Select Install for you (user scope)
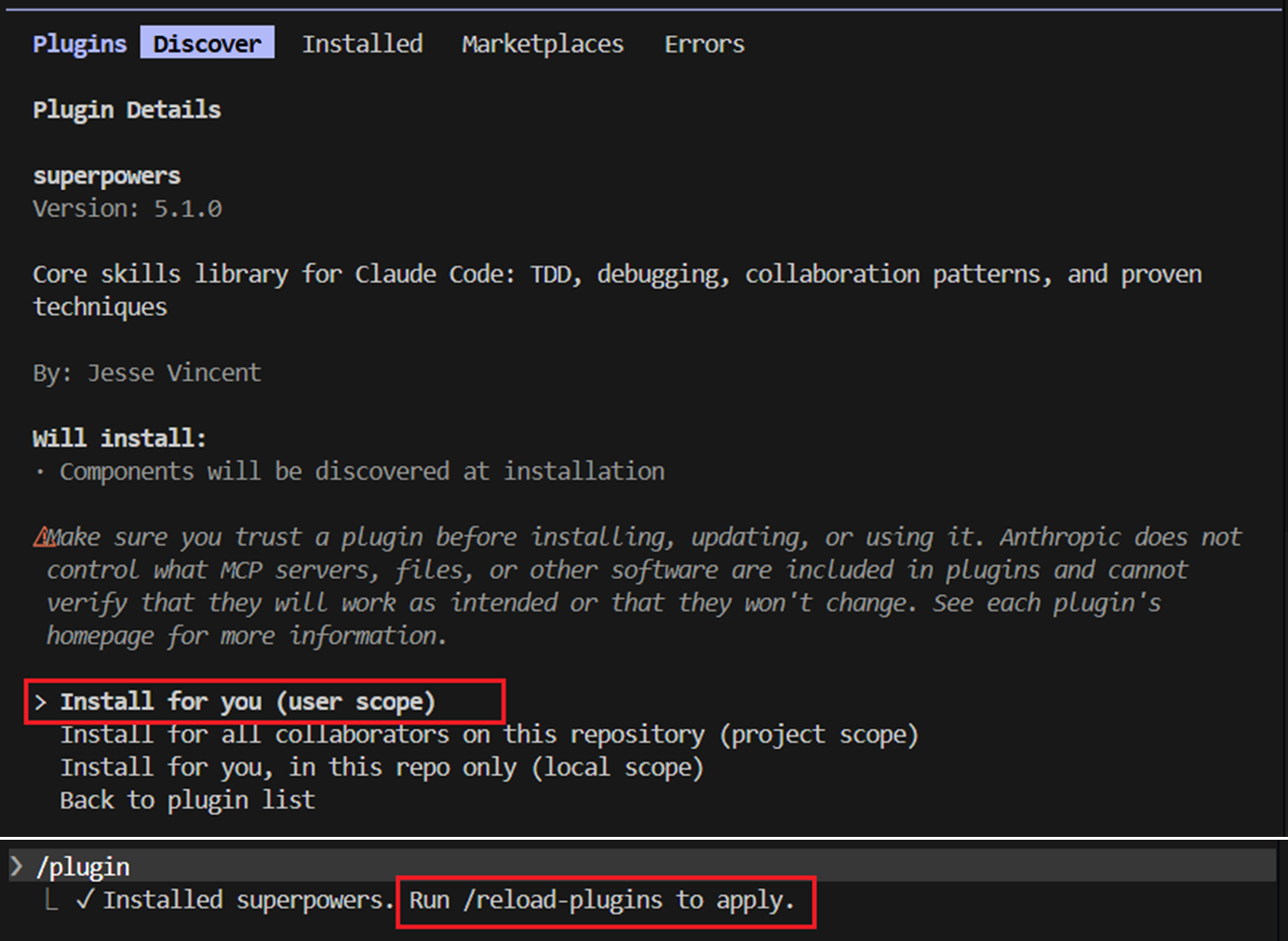Viewport: 1288px width, 941px height. [x=247, y=702]
